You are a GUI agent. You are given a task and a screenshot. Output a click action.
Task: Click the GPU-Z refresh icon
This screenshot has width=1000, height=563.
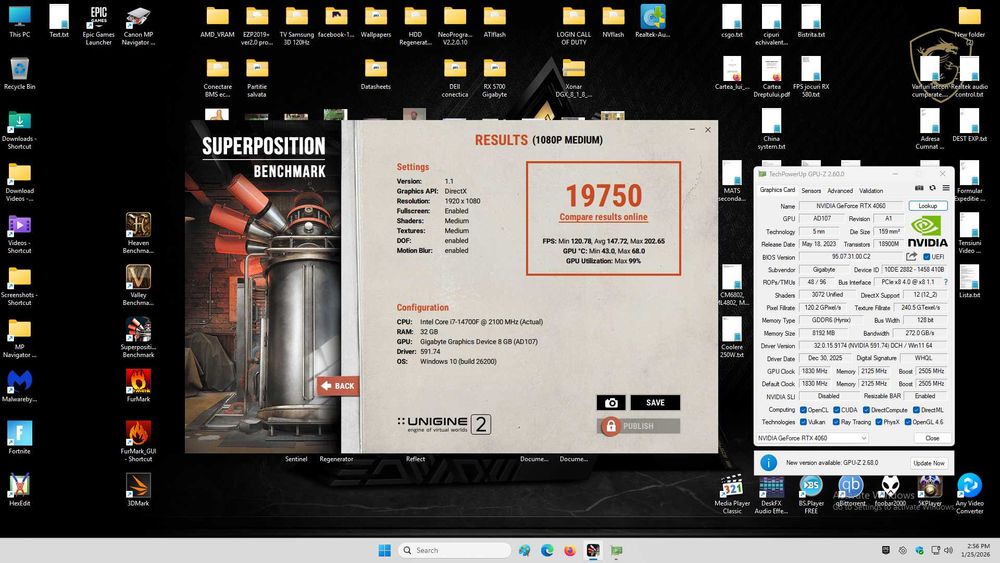(x=932, y=188)
